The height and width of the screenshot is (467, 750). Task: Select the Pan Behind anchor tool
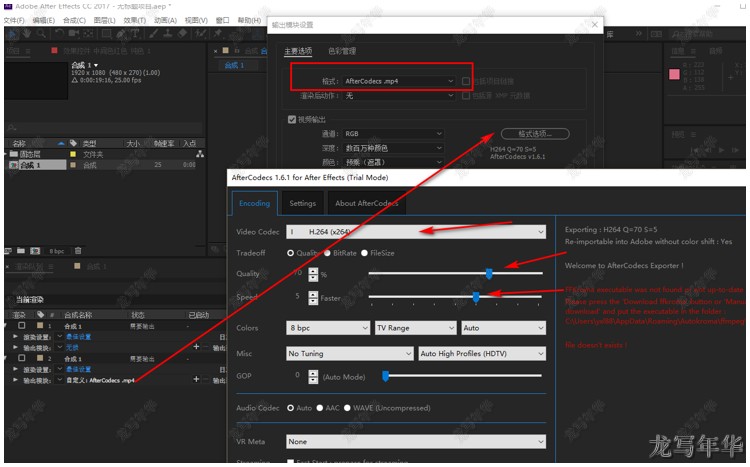[88, 33]
